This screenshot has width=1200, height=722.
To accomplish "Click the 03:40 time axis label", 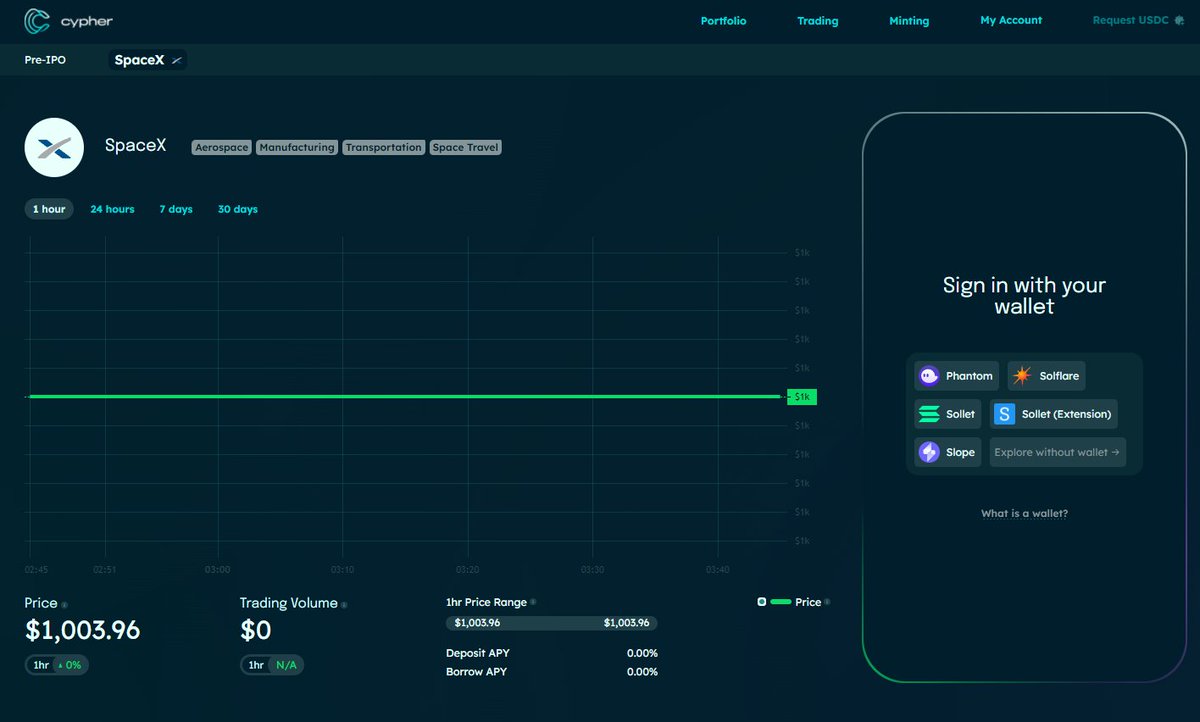I will coord(717,569).
